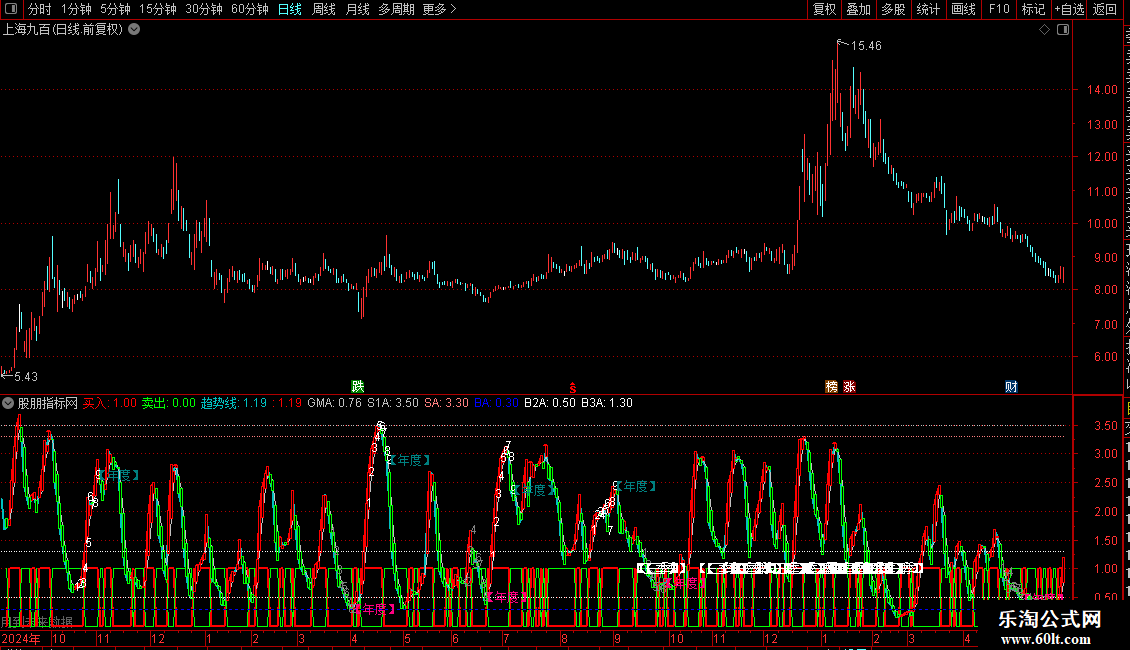Image resolution: width=1130 pixels, height=650 pixels.
Task: Expand the 更多 periods menu
Action: (439, 9)
